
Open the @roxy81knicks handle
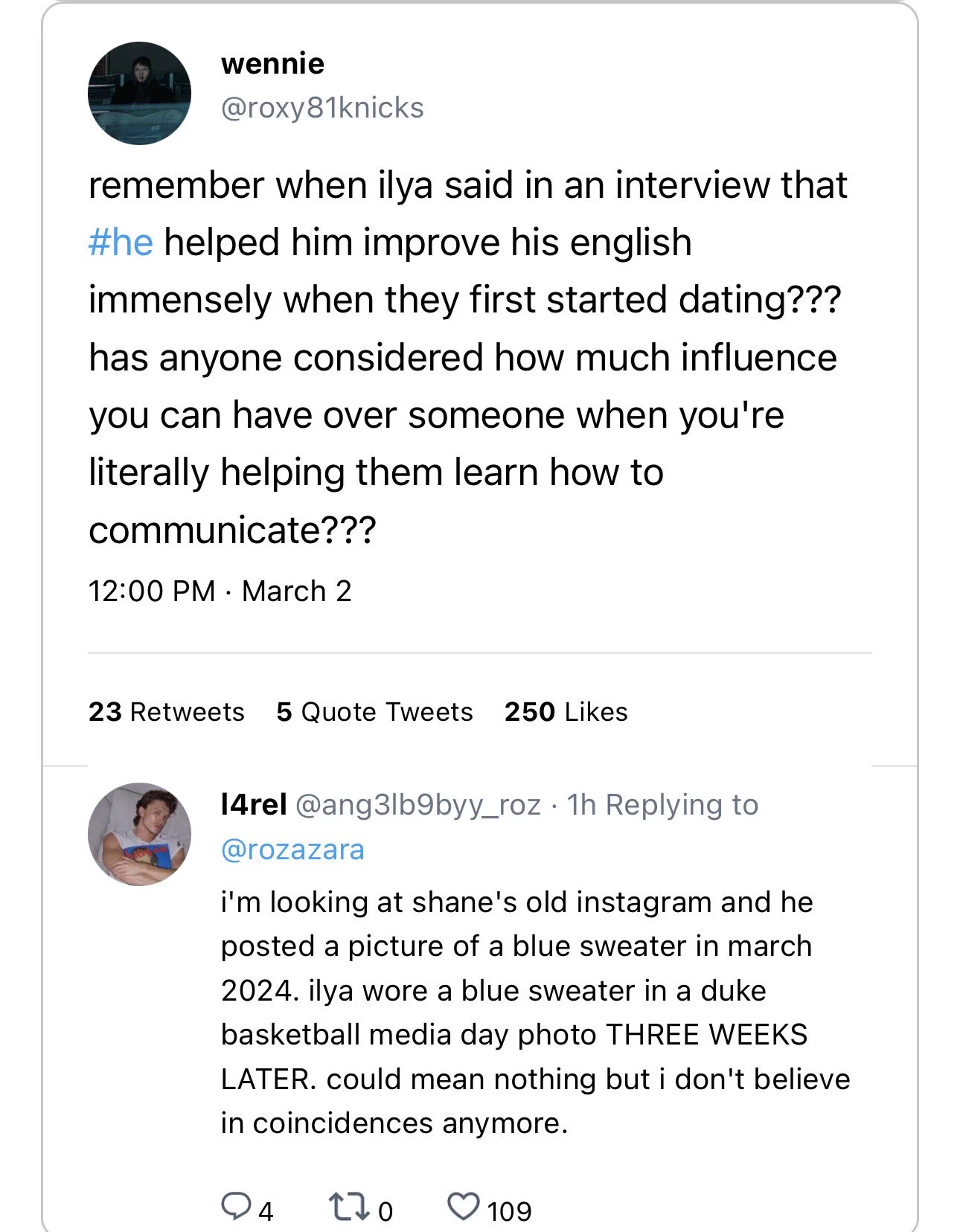click(322, 108)
